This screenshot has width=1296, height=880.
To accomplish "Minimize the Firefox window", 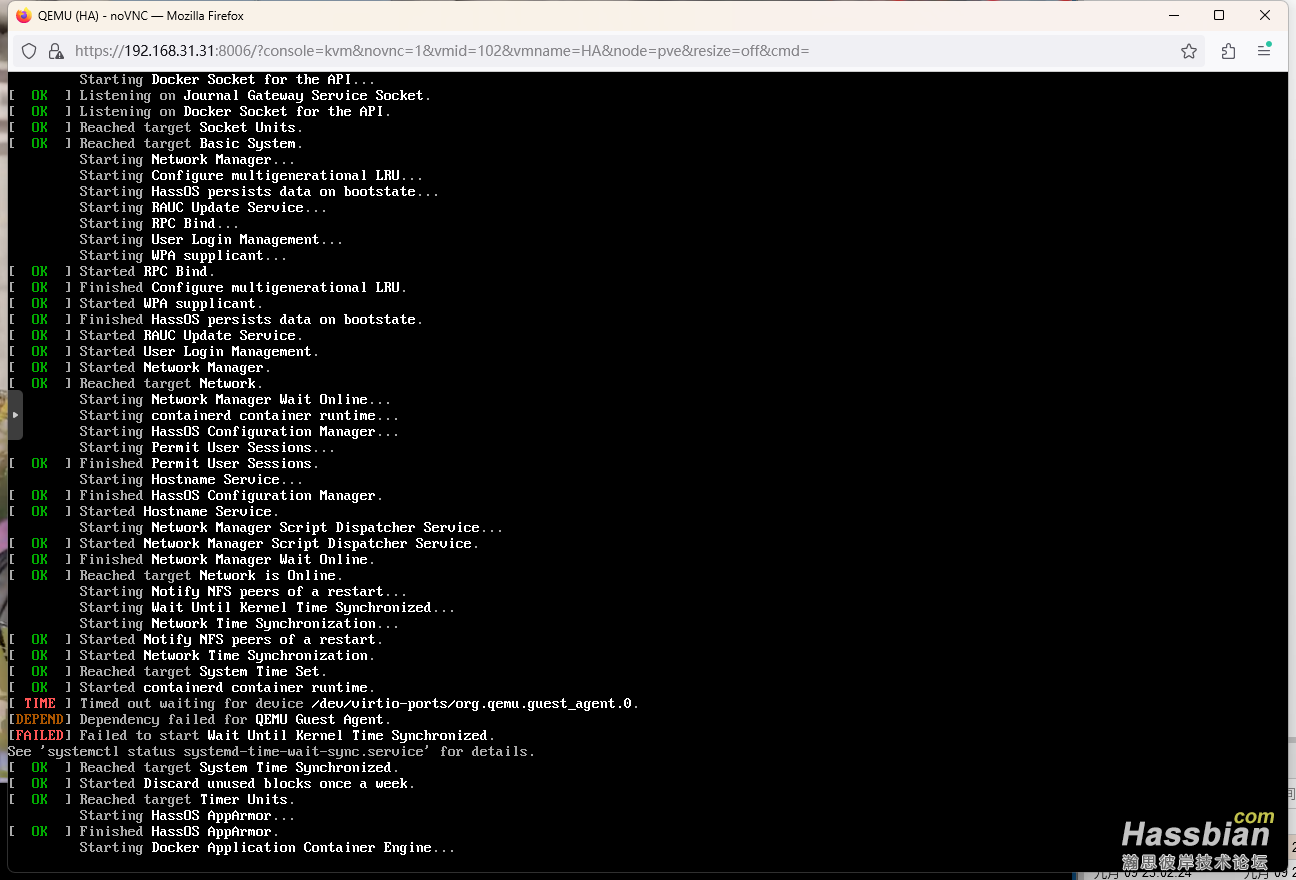I will pyautogui.click(x=1172, y=16).
